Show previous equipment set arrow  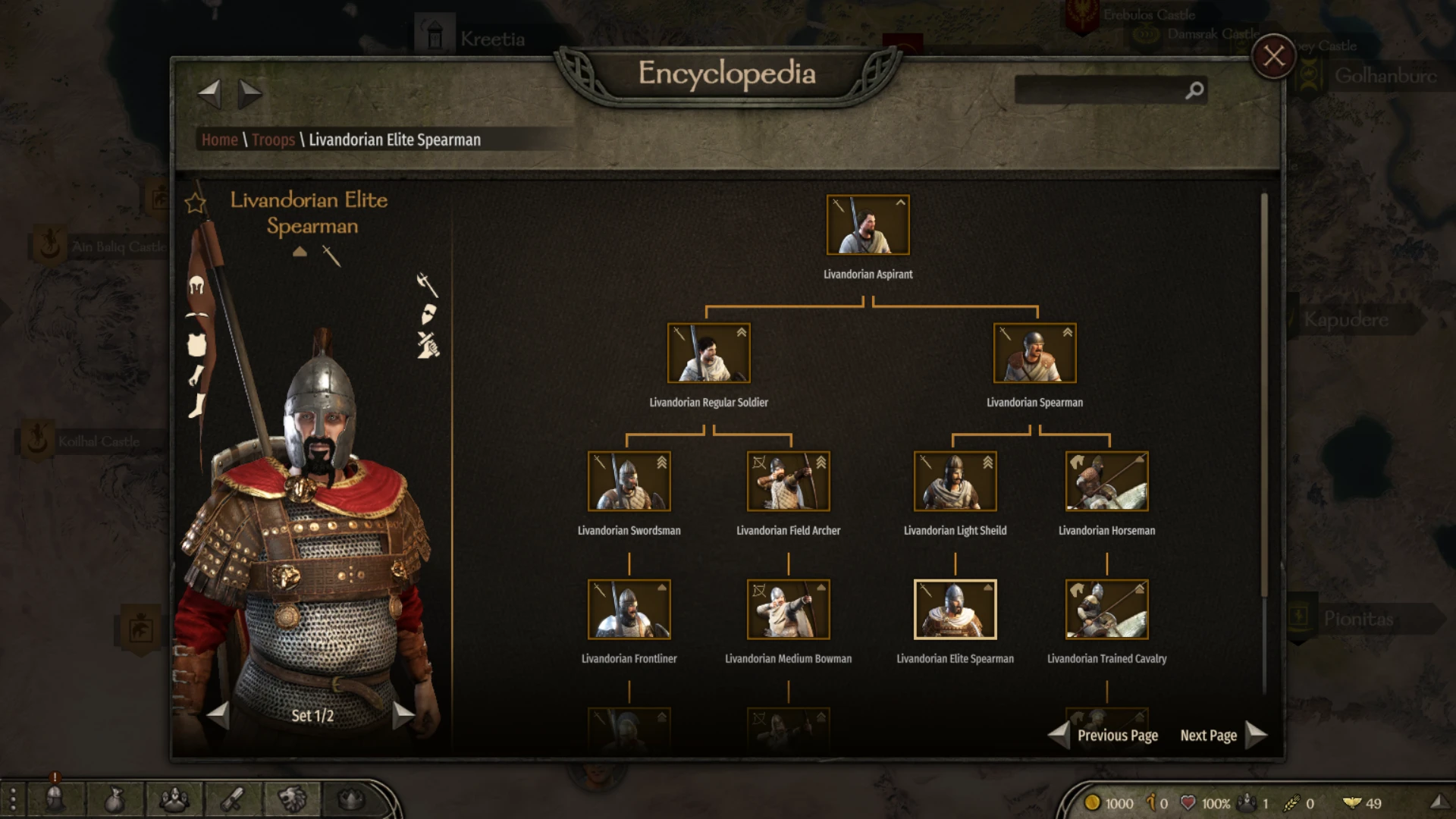click(218, 714)
